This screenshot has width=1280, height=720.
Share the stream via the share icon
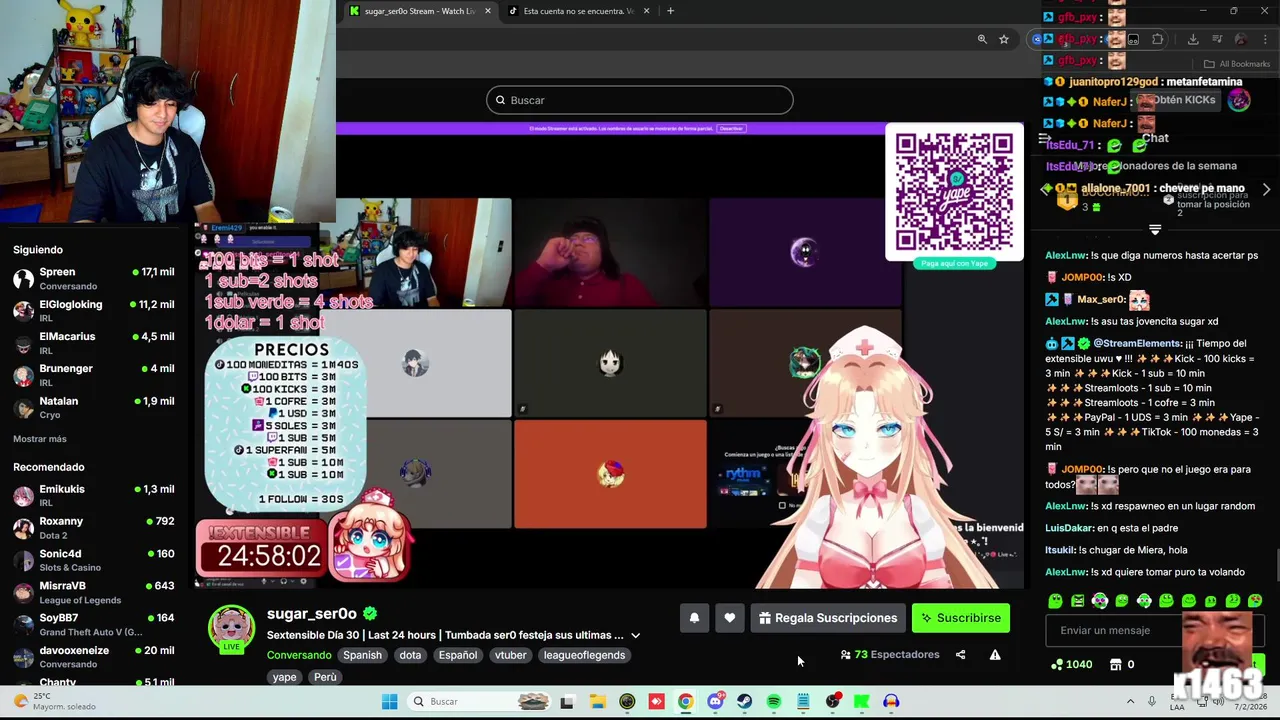point(960,655)
